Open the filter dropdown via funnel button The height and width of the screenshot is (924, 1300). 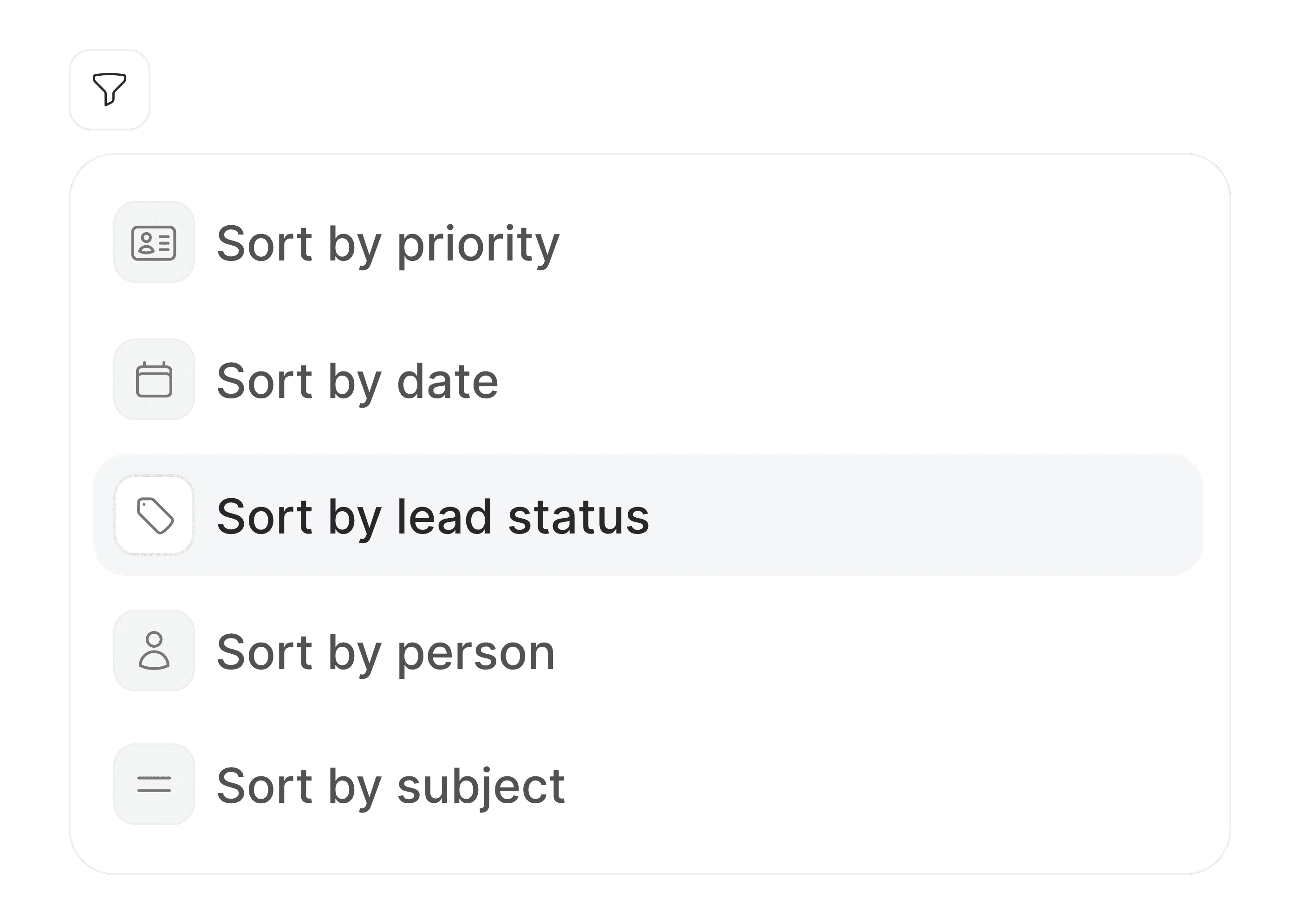click(x=109, y=89)
